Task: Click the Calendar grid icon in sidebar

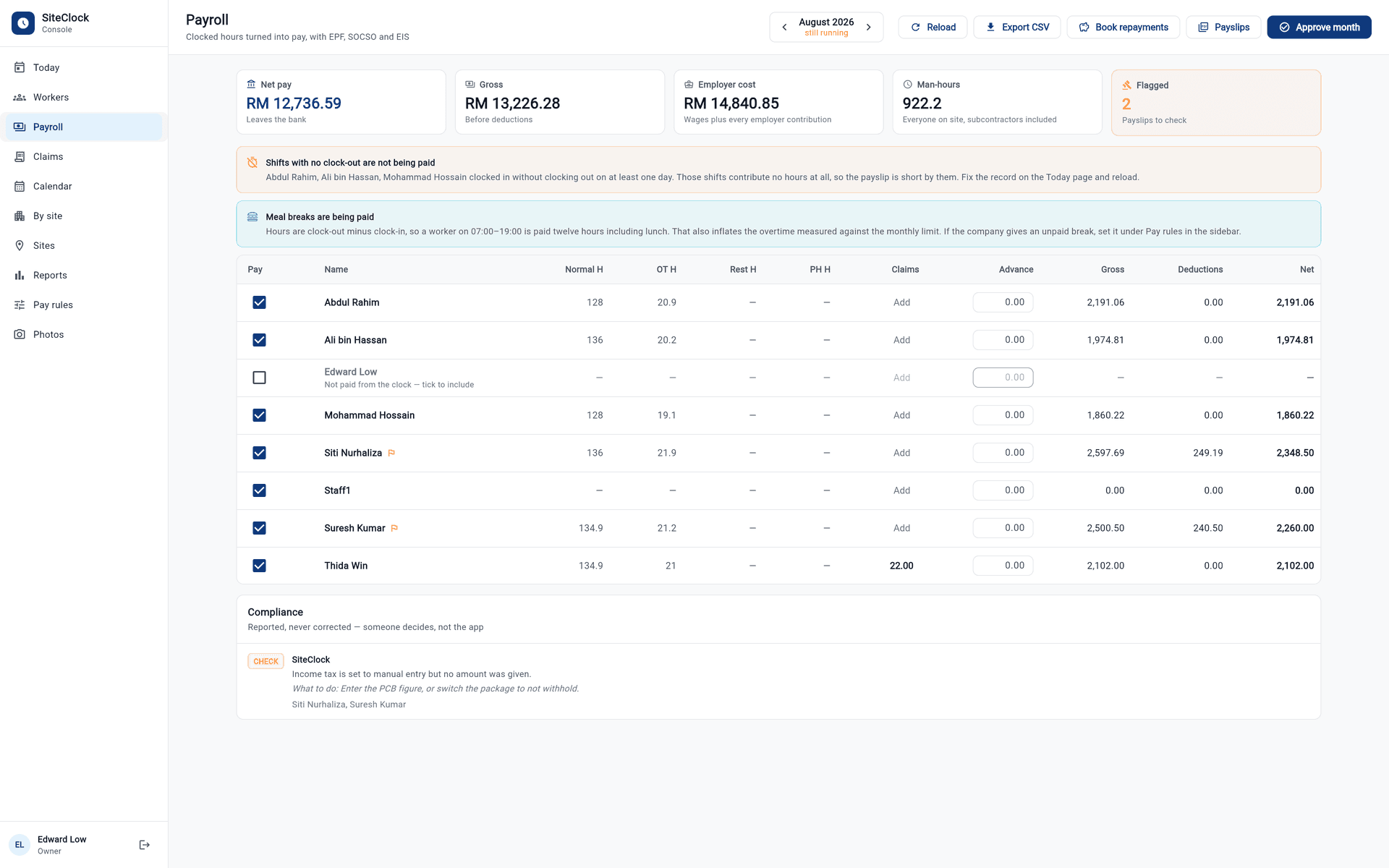Action: pyautogui.click(x=20, y=186)
